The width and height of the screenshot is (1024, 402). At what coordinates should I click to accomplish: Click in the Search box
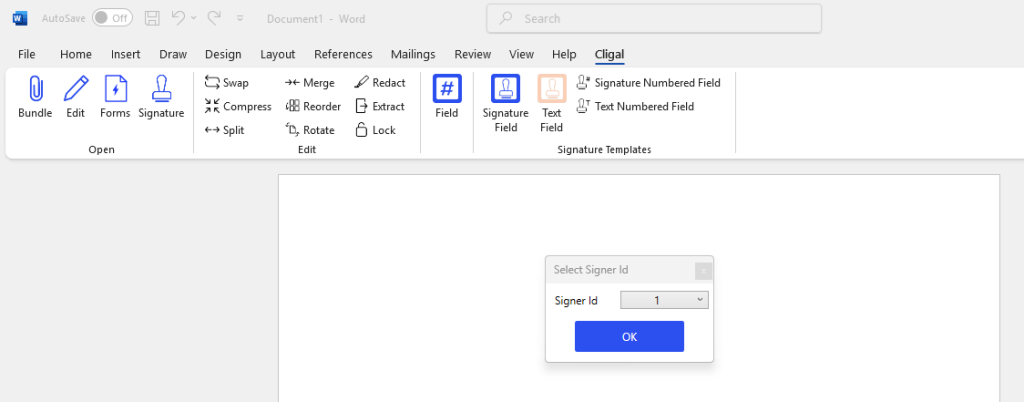pyautogui.click(x=654, y=18)
